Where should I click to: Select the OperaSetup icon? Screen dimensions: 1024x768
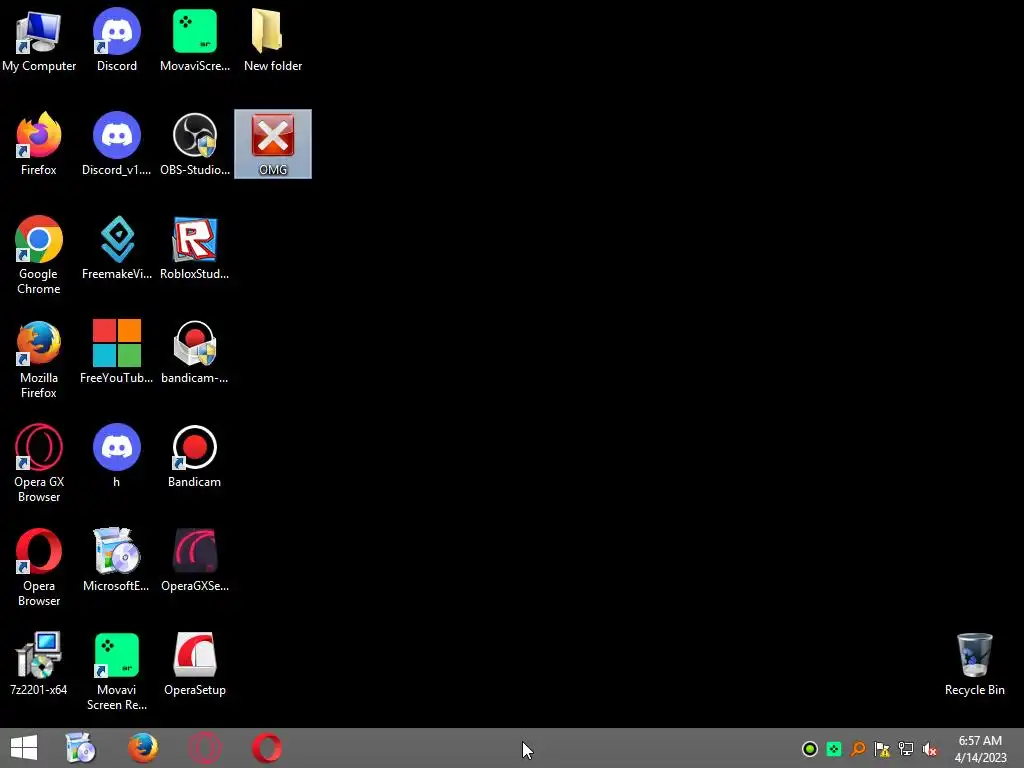coord(195,664)
